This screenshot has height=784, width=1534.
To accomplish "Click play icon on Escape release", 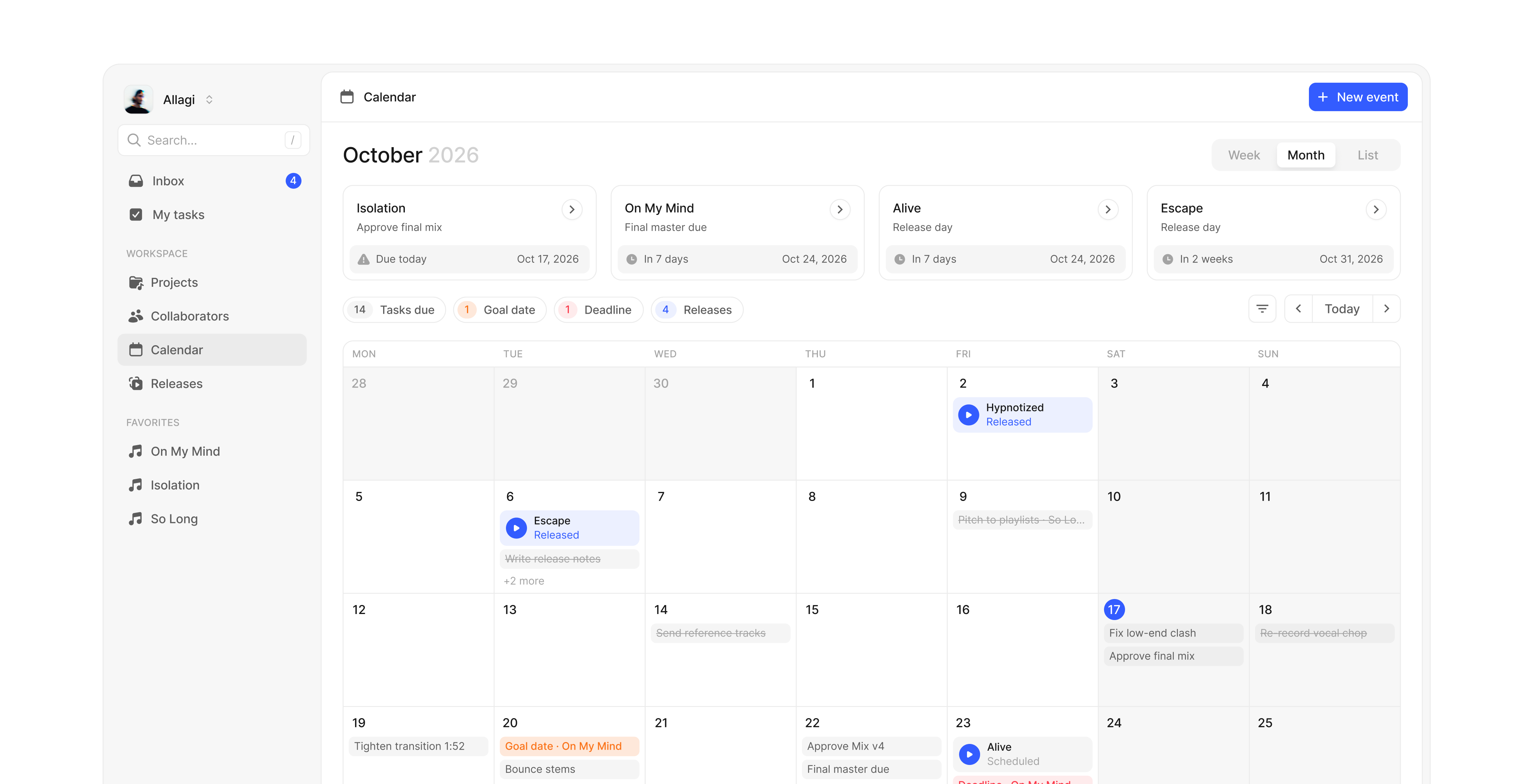I will click(x=516, y=528).
